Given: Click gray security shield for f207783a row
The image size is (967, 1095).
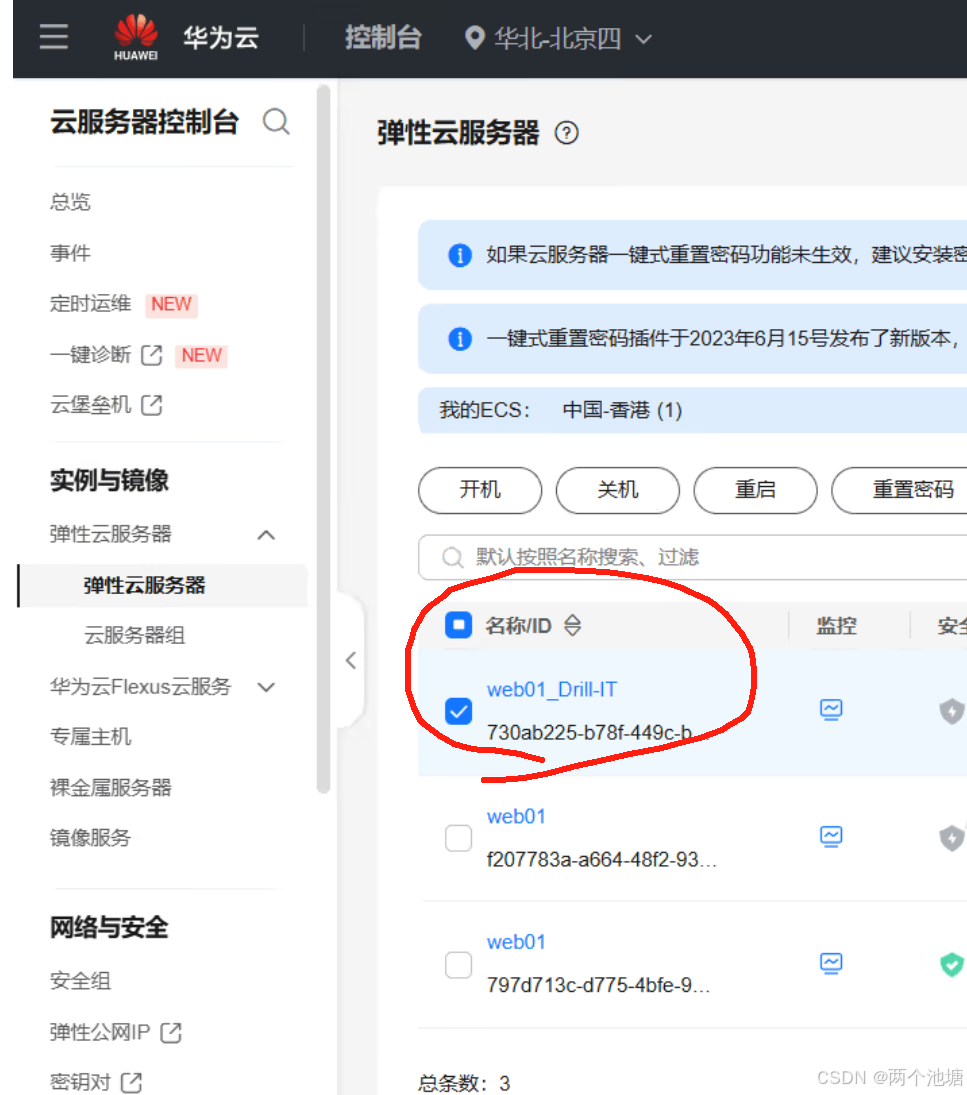Looking at the screenshot, I should (x=952, y=837).
